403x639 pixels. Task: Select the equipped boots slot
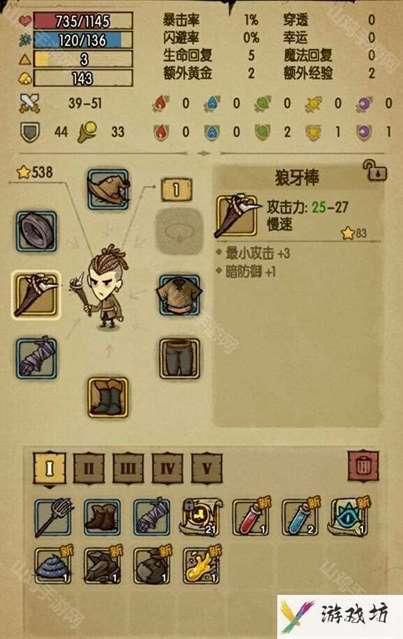click(x=108, y=397)
